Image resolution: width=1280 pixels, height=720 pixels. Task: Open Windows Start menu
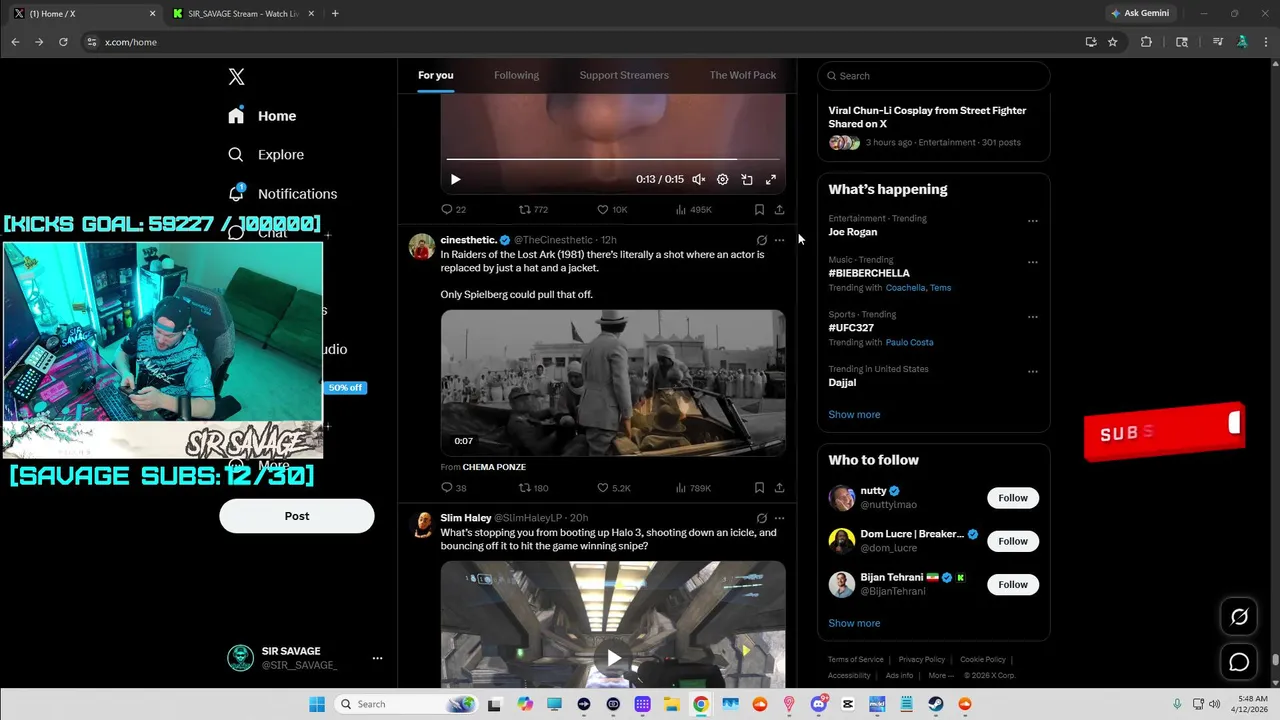(316, 704)
